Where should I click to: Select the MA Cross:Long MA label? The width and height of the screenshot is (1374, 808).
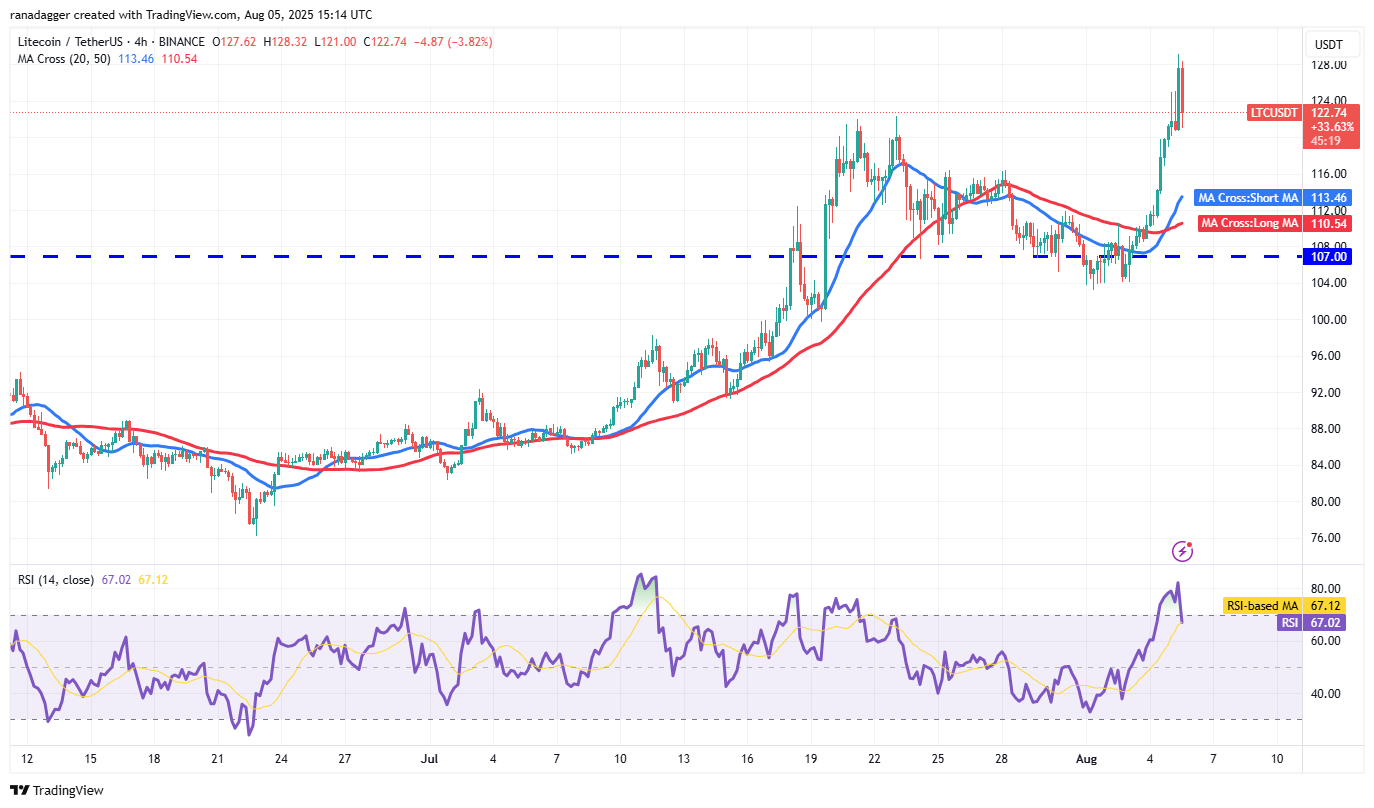[x=1249, y=223]
